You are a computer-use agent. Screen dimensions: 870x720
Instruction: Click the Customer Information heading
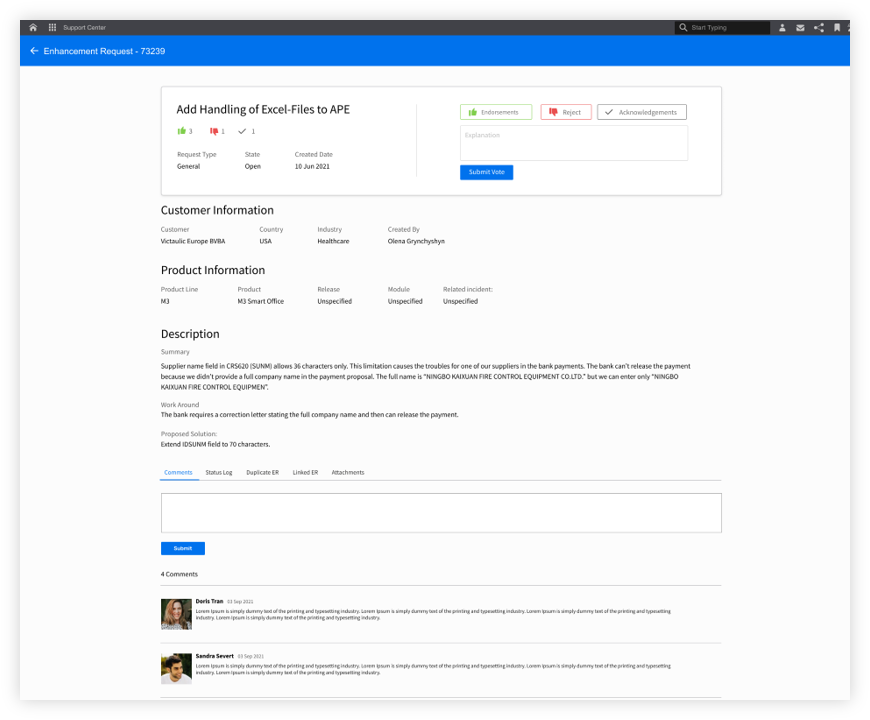click(x=217, y=210)
